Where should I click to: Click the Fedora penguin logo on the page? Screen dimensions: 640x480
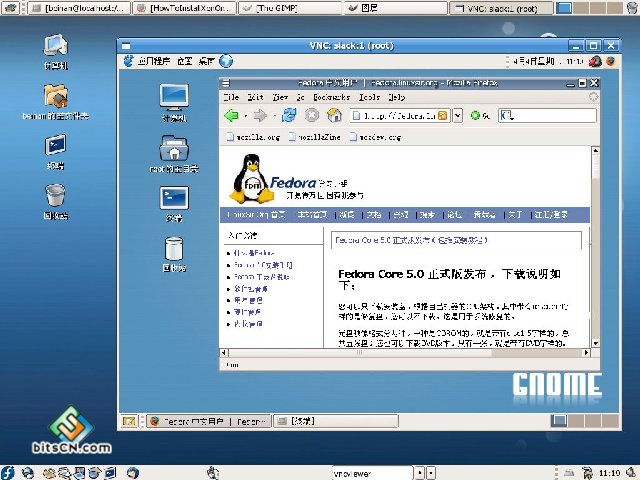[x=251, y=179]
